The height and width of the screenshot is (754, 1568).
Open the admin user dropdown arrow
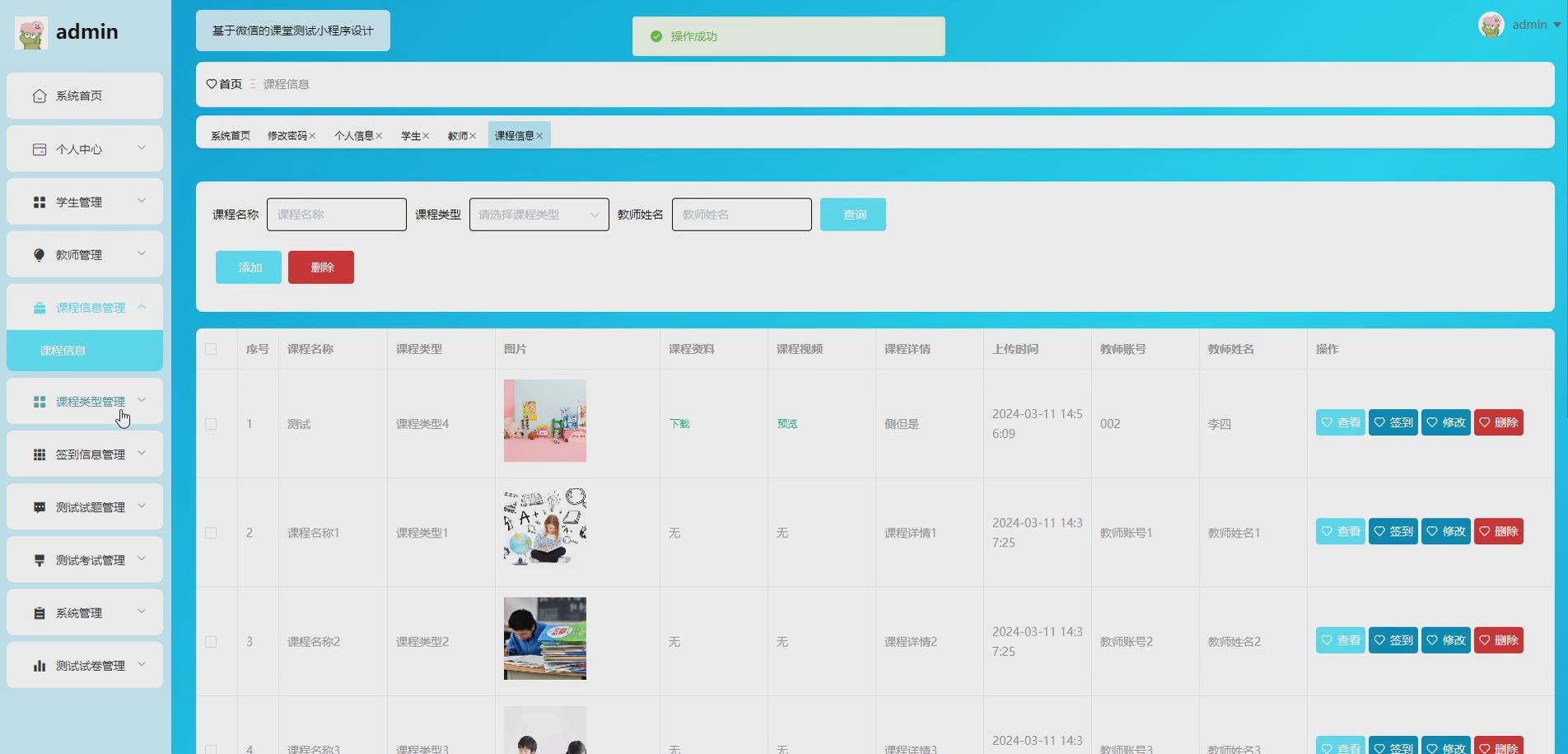coord(1556,25)
